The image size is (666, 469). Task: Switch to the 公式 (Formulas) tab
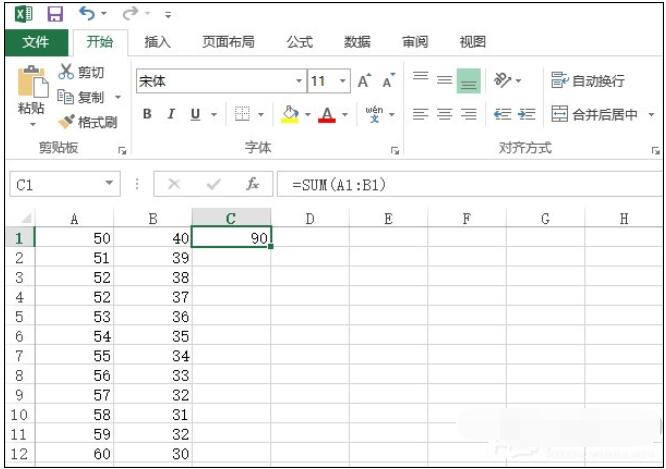tap(299, 42)
